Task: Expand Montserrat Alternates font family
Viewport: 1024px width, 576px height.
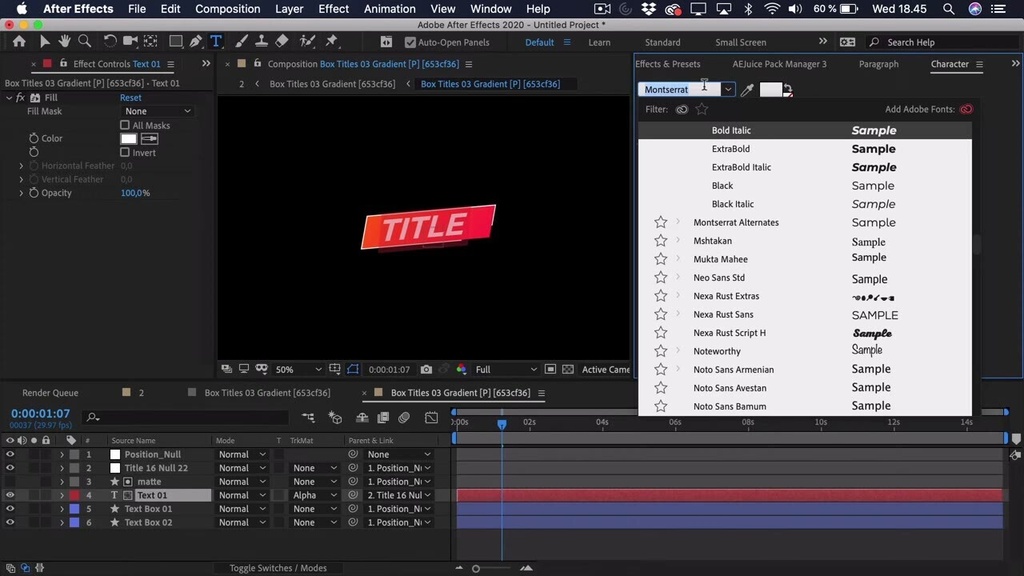Action: pos(678,222)
